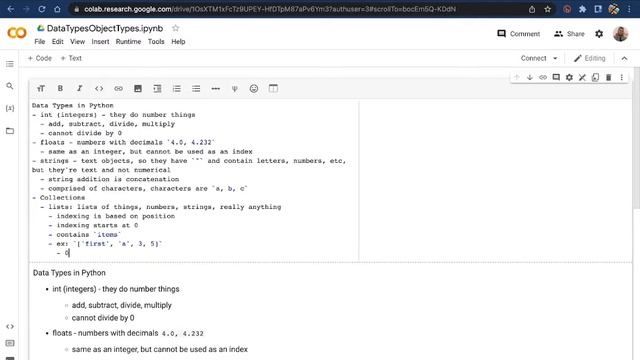The image size is (640, 360).
Task: Open the Edit menu
Action: click(x=58, y=42)
